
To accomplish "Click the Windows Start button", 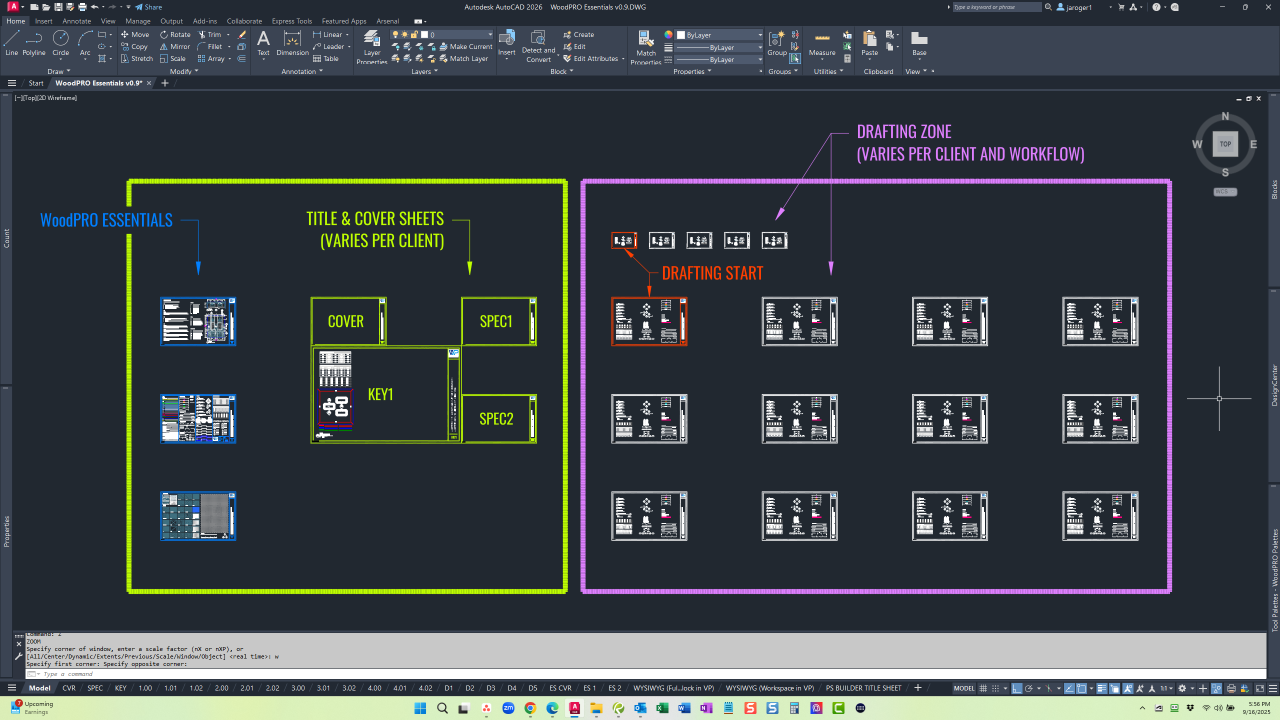I will [x=419, y=708].
